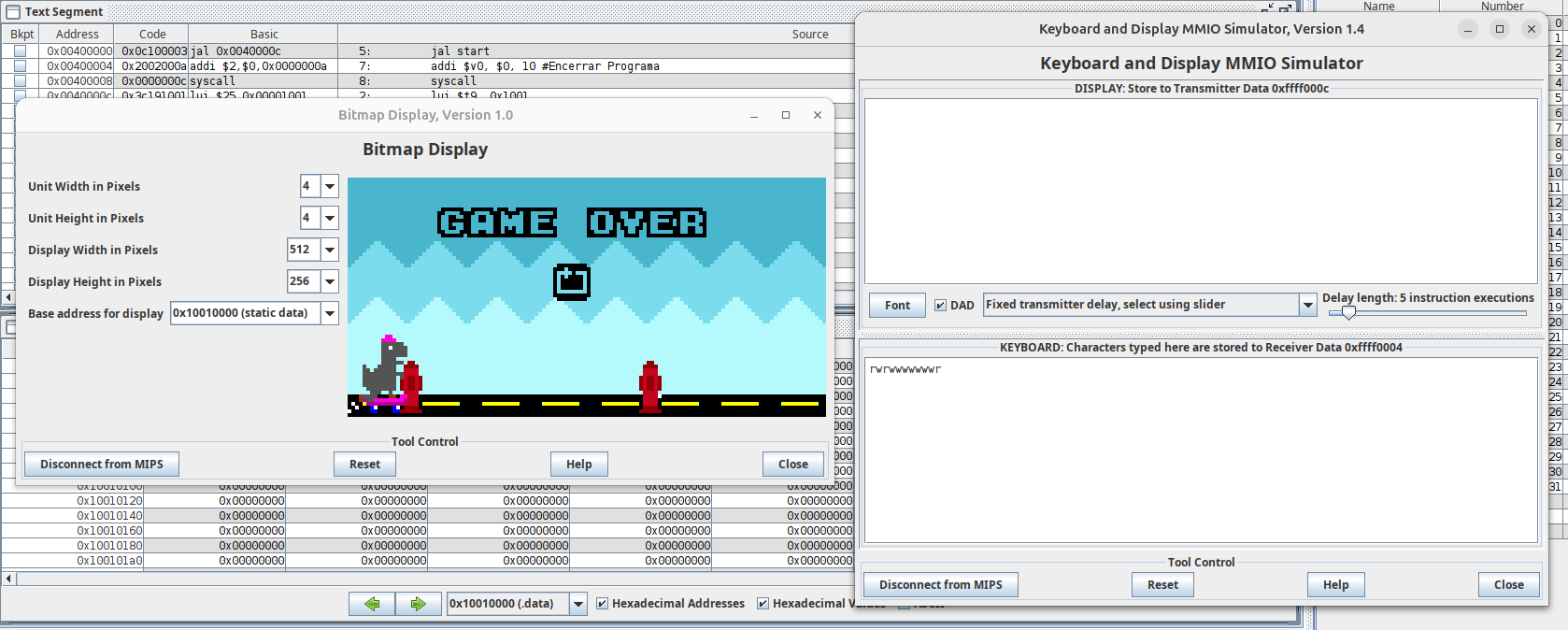The width and height of the screenshot is (1568, 630).
Task: Click Close button in Bitmap Display tool
Action: 792,465
